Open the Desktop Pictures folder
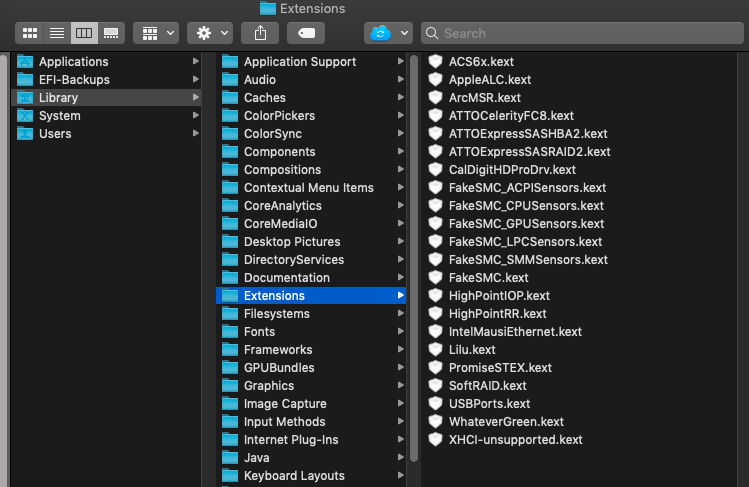Image resolution: width=749 pixels, height=487 pixels. pos(311,242)
